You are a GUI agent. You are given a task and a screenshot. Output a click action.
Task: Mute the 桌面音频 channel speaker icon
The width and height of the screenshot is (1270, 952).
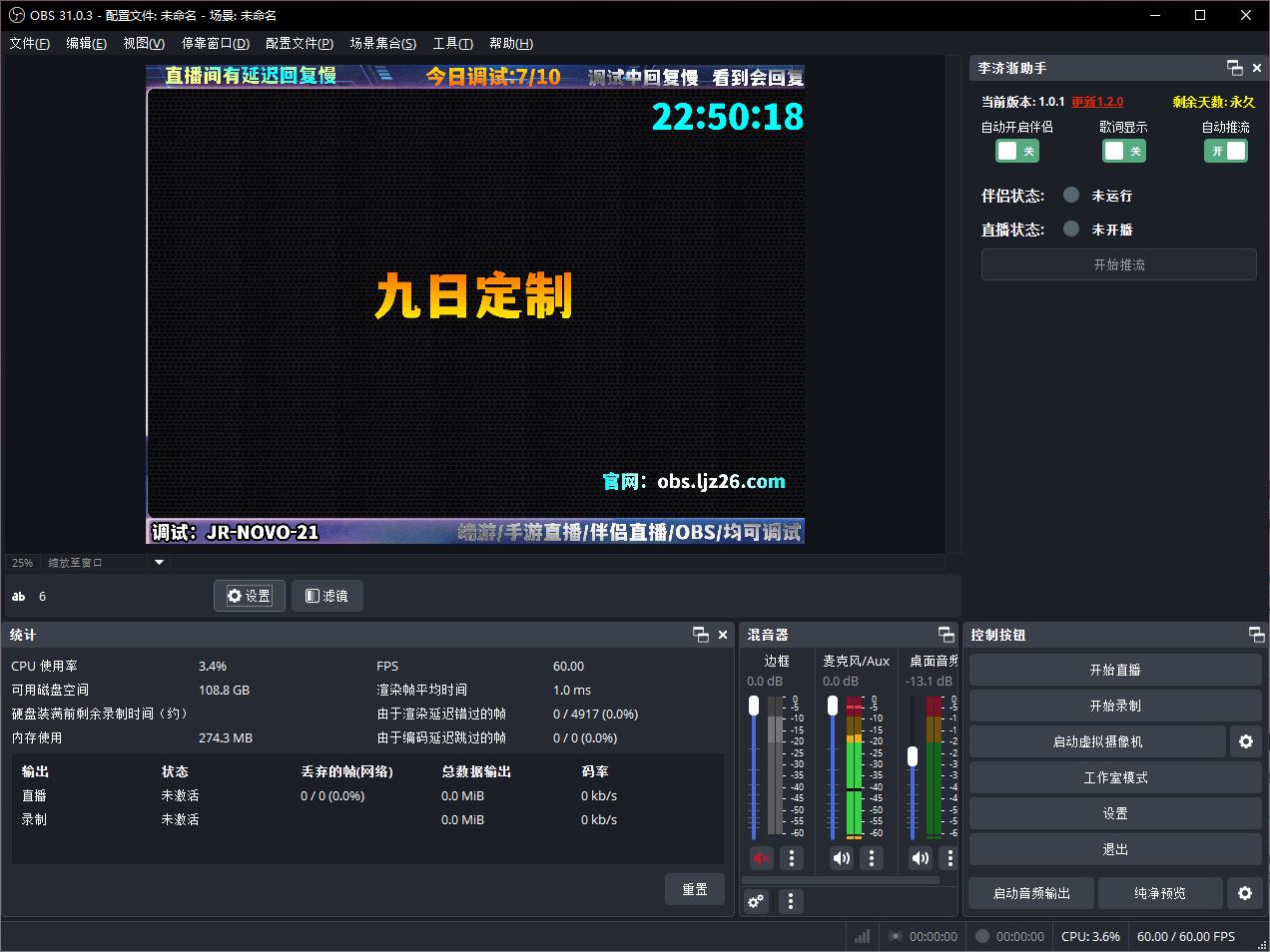[921, 857]
